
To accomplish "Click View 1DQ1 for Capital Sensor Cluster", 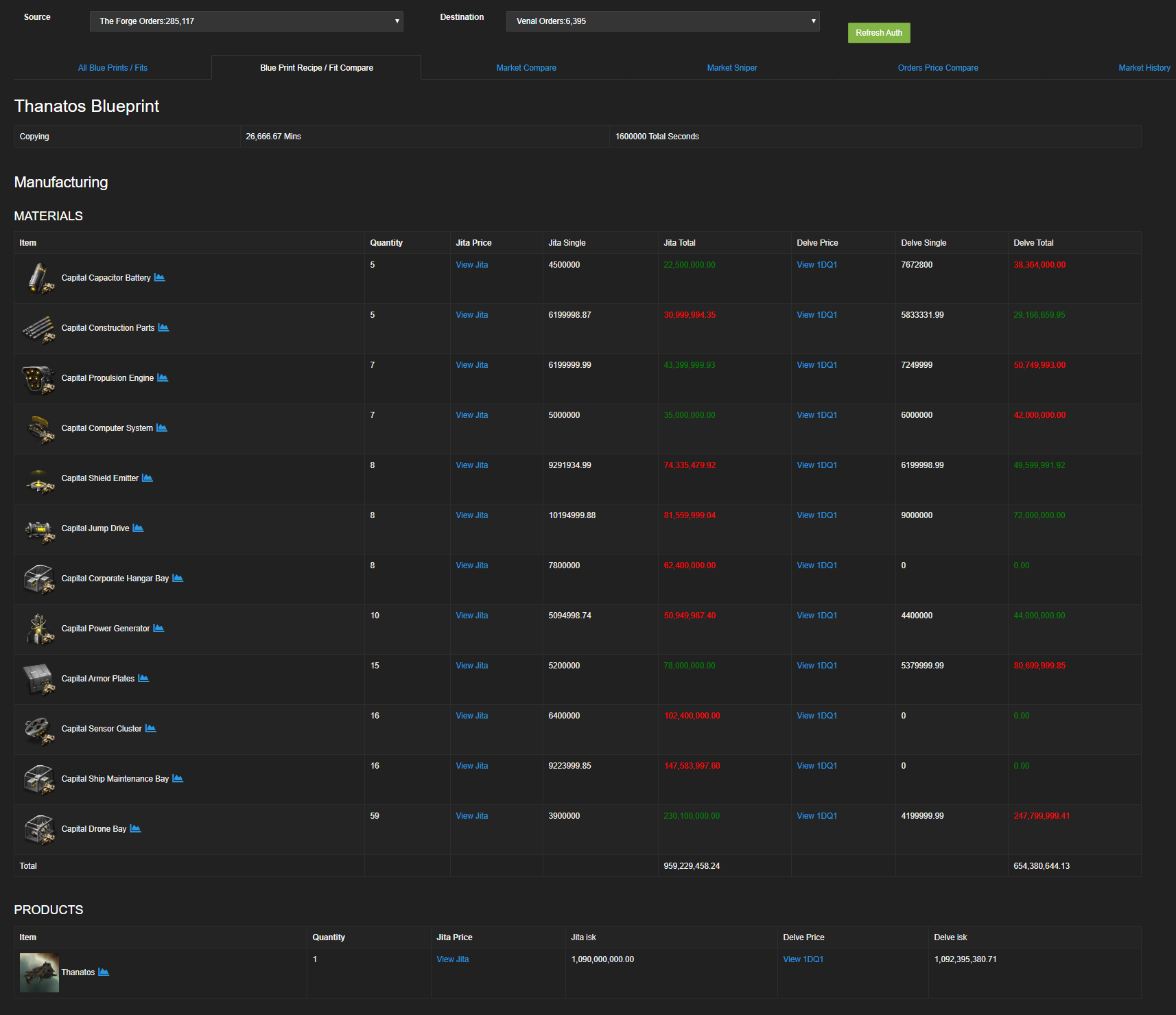I will pyautogui.click(x=816, y=716).
